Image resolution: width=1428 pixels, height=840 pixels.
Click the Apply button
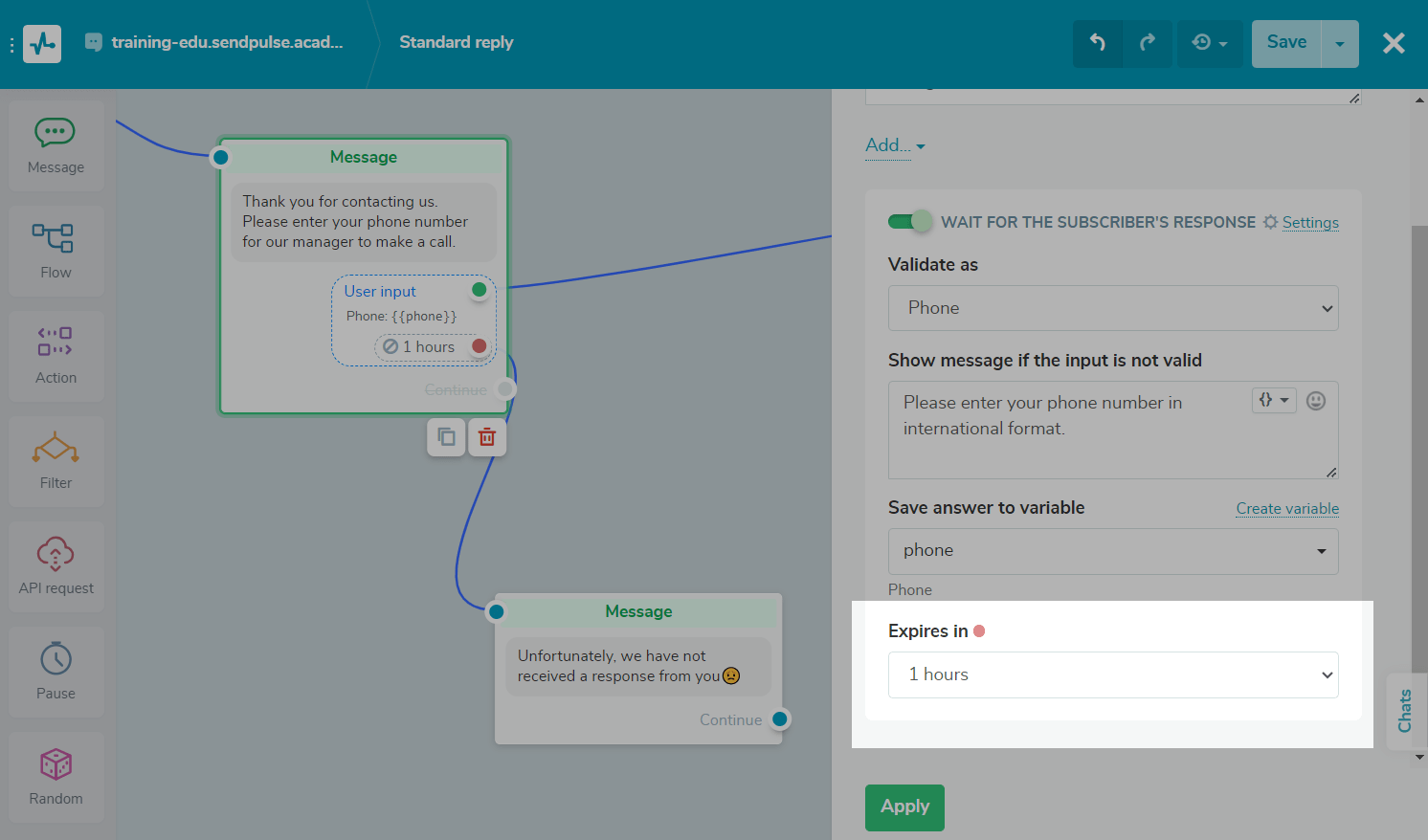click(x=904, y=807)
